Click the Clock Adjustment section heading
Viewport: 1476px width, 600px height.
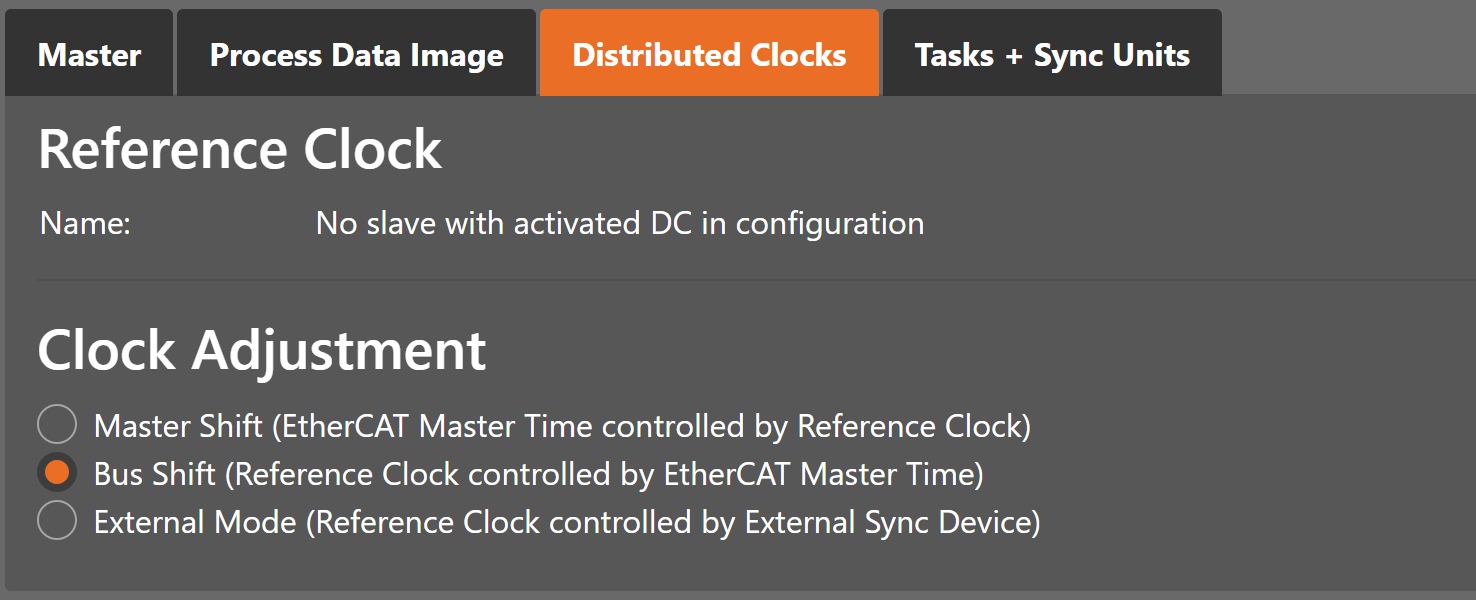coord(261,350)
